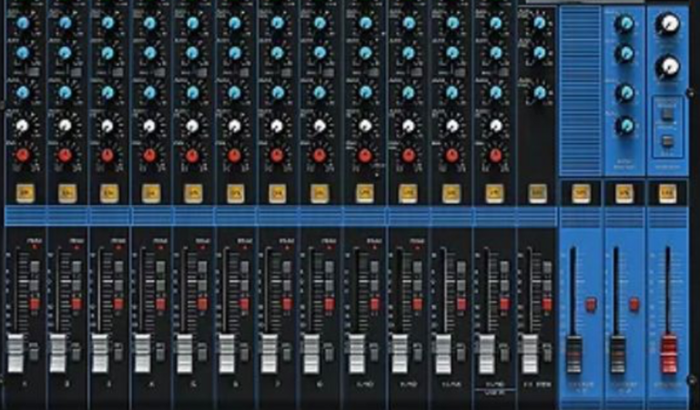Click the first blue-section fader left of master
The image size is (700, 410).
(574, 352)
